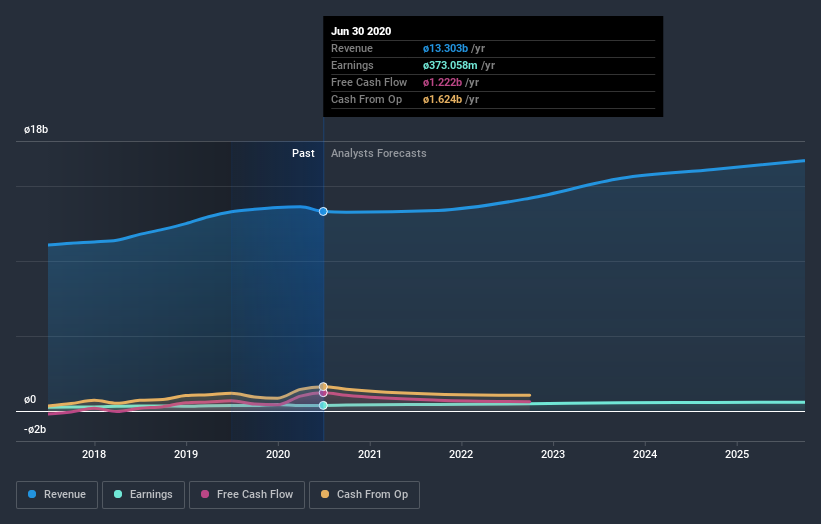Click the ø1.222b free cash flow value
The width and height of the screenshot is (821, 524).
coord(442,83)
